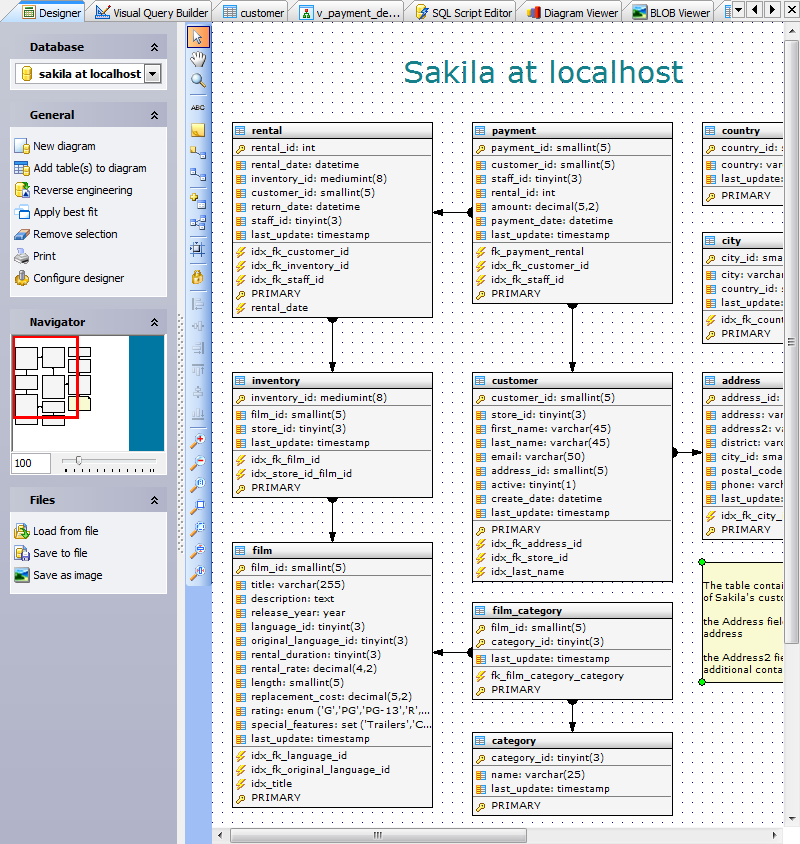Select the pointer selection tool
The height and width of the screenshot is (844, 800).
[198, 36]
